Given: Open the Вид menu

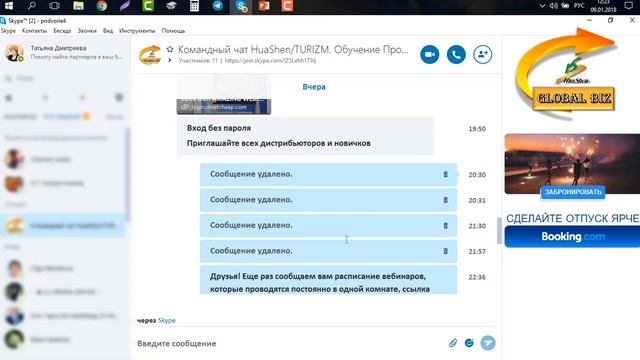Looking at the screenshot, I should click(x=108, y=31).
